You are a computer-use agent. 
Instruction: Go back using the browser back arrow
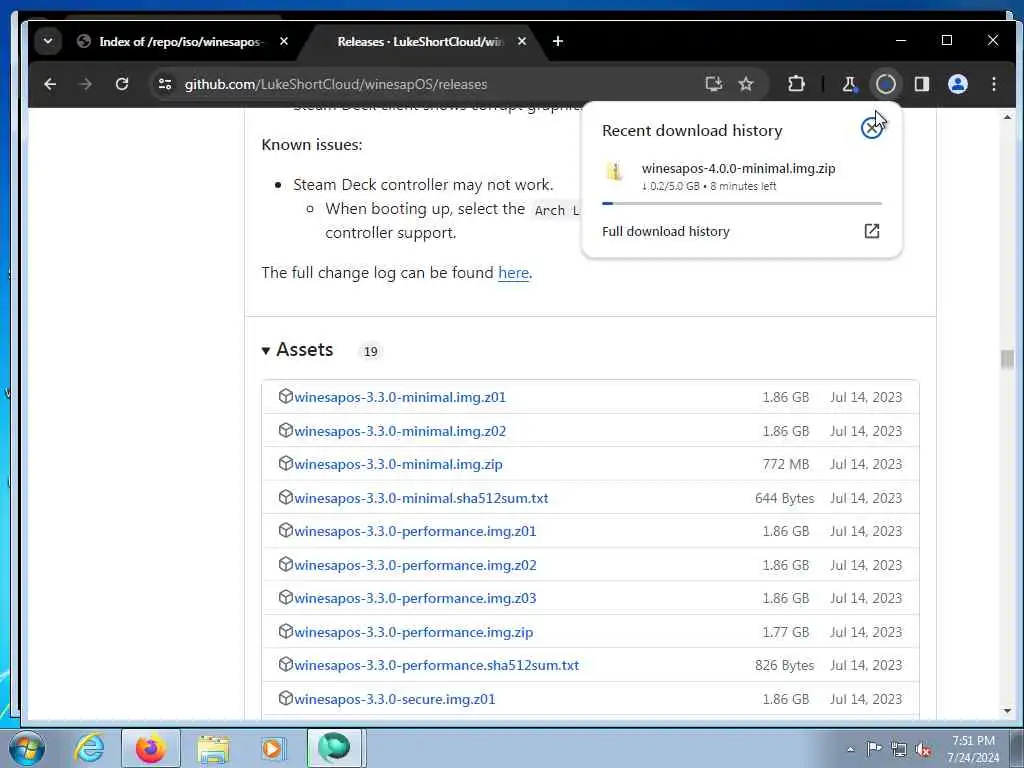(x=50, y=84)
